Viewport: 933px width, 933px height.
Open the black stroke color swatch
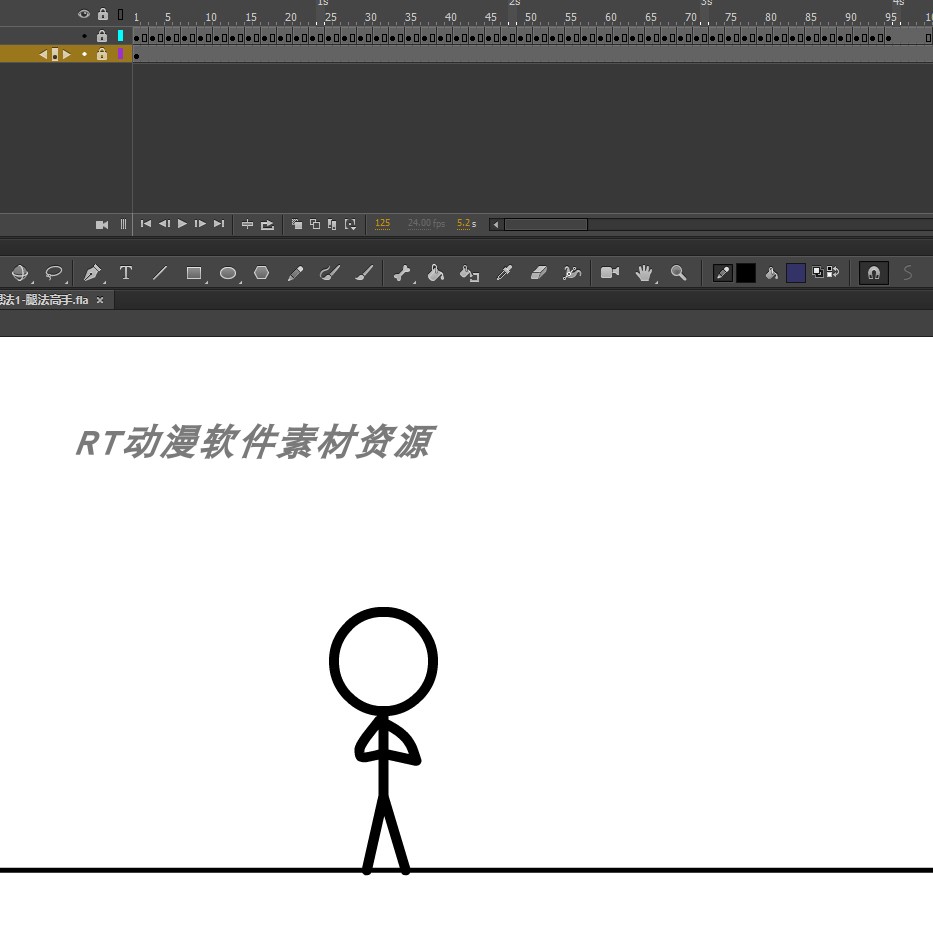[746, 273]
